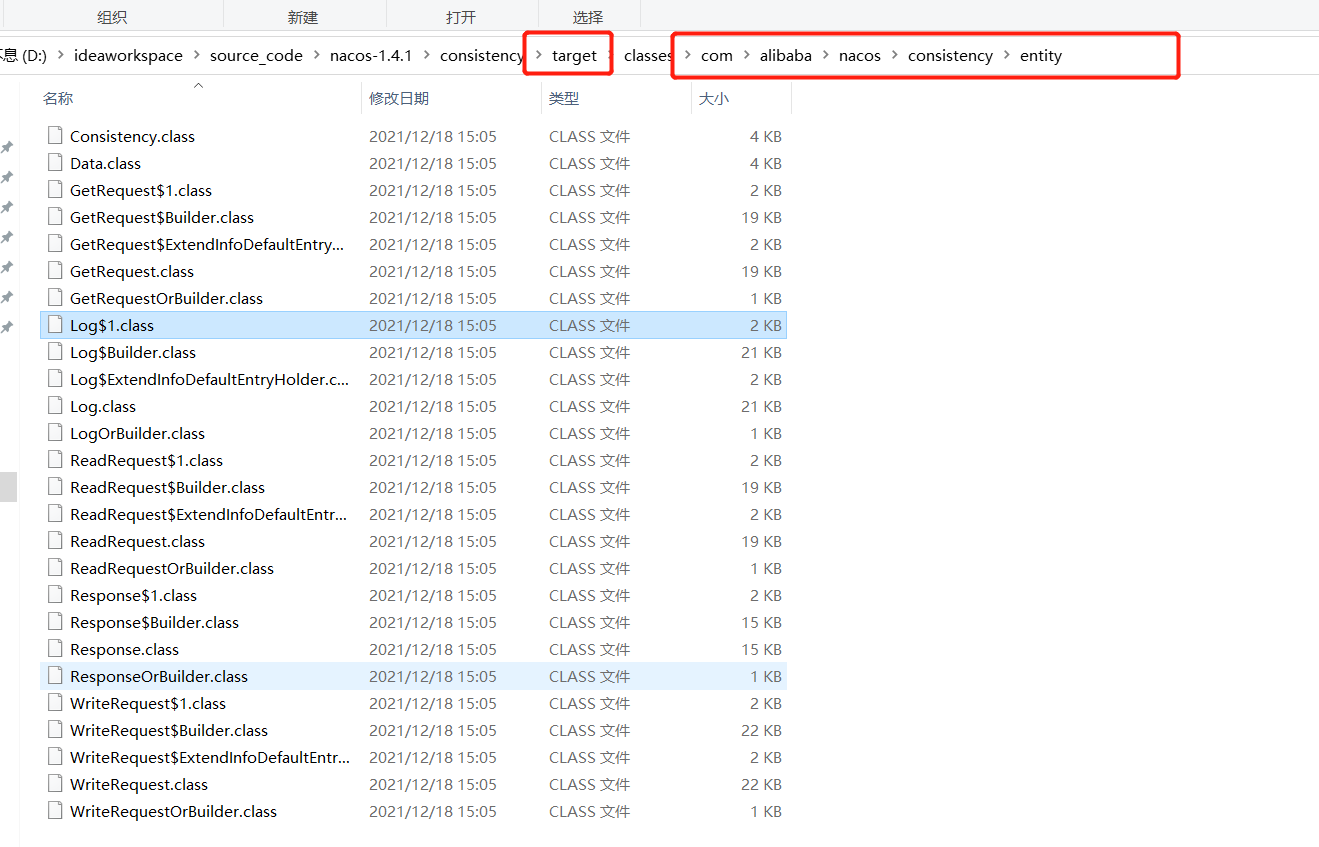Open the 选择 ribbon group
Image resolution: width=1319 pixels, height=847 pixels.
[x=588, y=17]
